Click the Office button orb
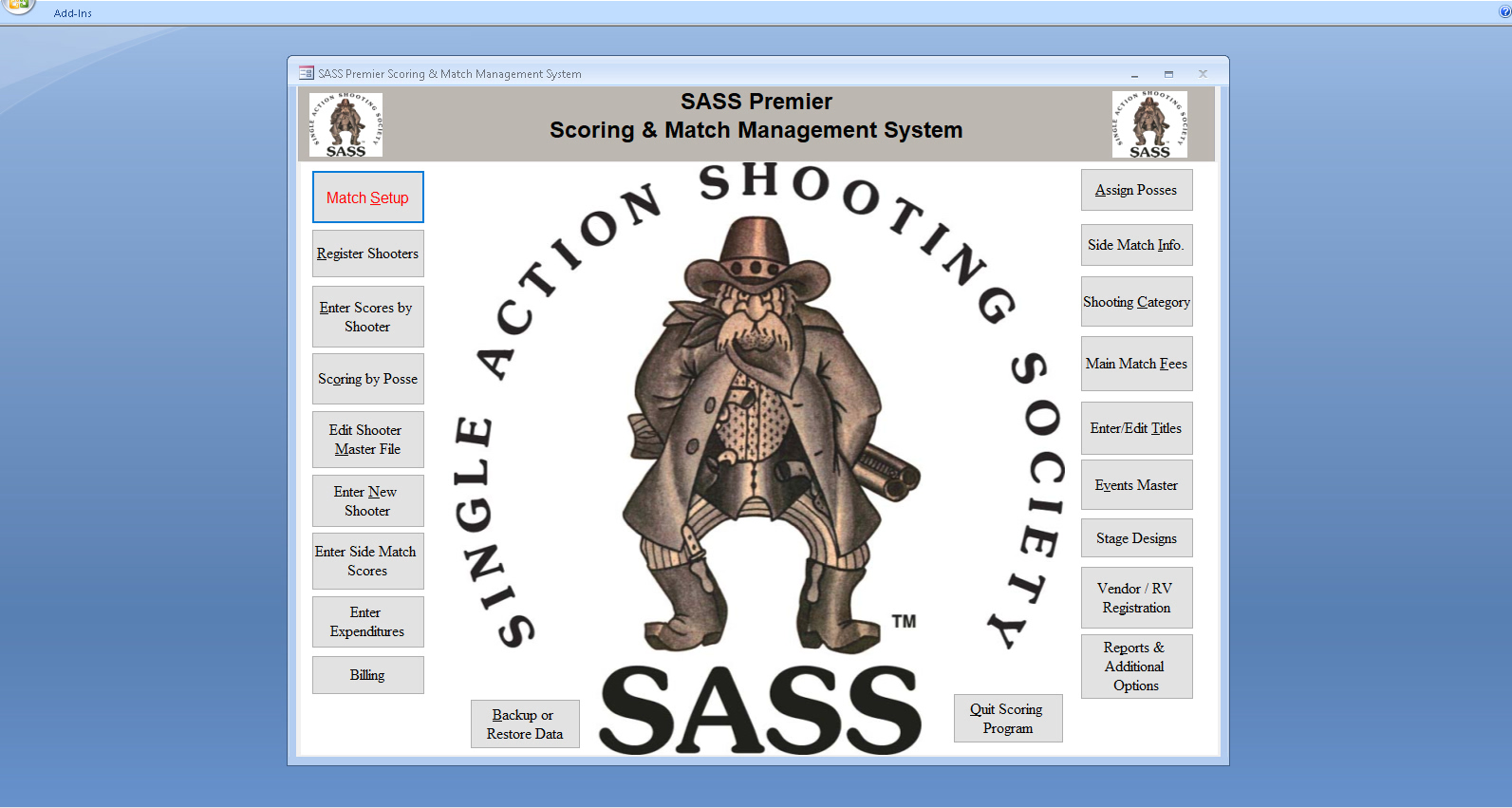 [17, 5]
